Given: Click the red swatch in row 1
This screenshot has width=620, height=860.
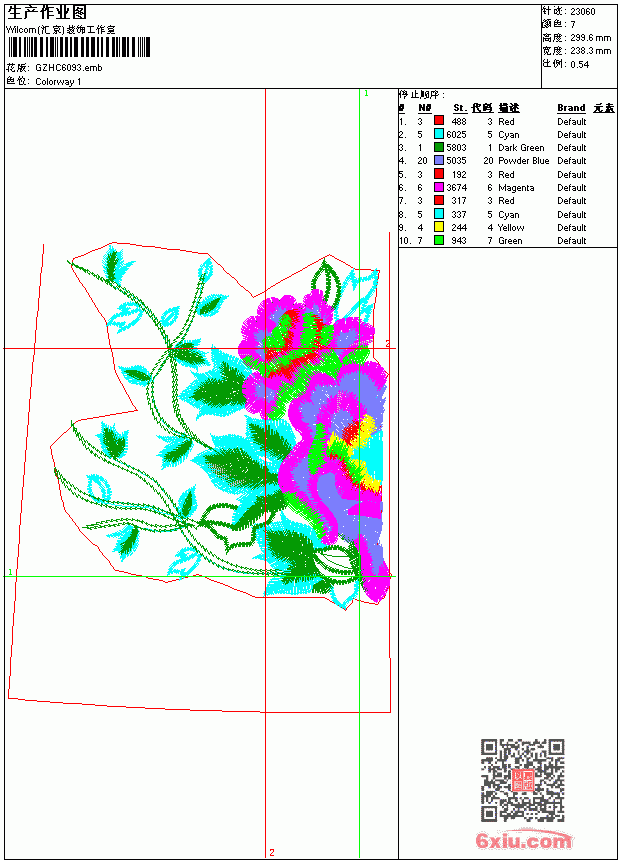Looking at the screenshot, I should point(439,121).
